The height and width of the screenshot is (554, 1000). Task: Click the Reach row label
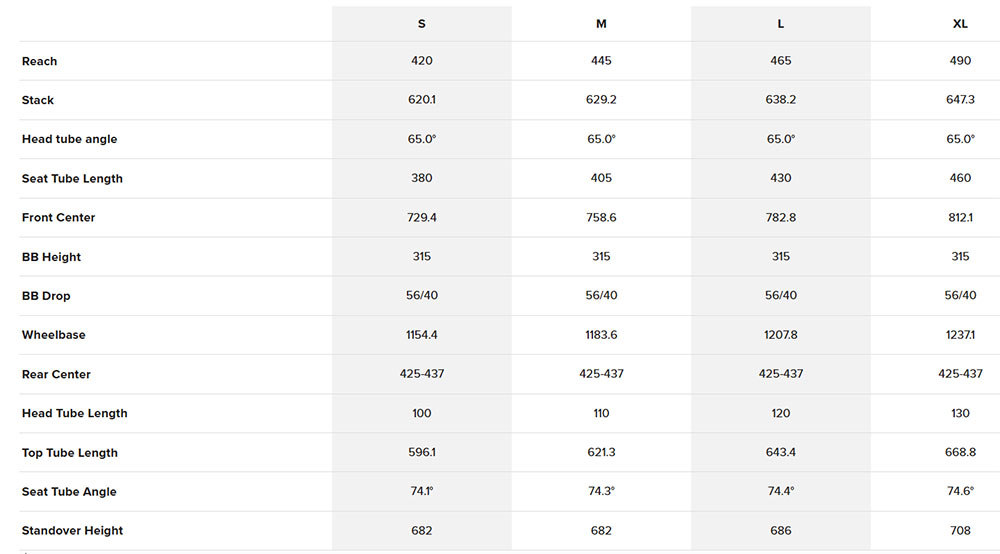40,61
